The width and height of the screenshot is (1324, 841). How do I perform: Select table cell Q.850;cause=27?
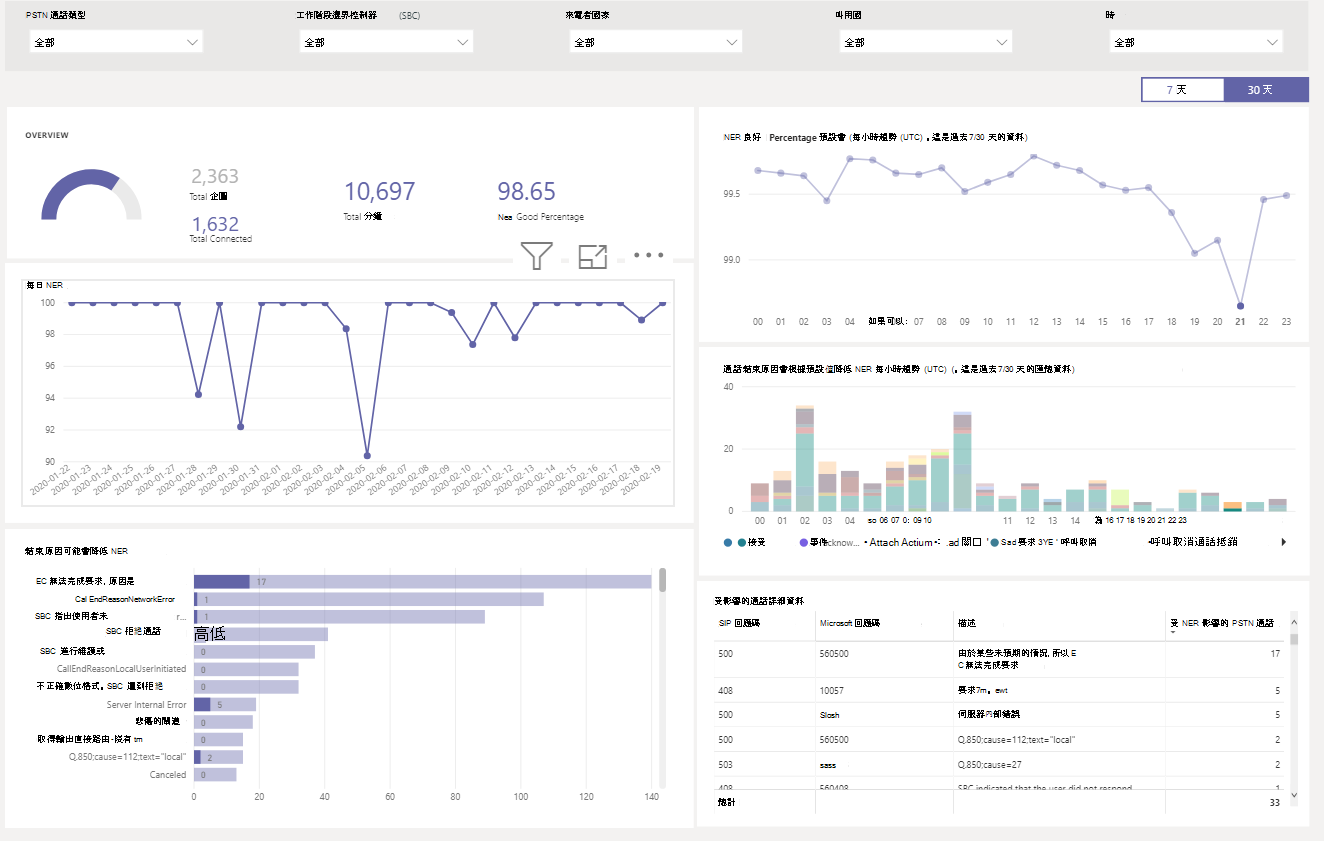point(991,764)
